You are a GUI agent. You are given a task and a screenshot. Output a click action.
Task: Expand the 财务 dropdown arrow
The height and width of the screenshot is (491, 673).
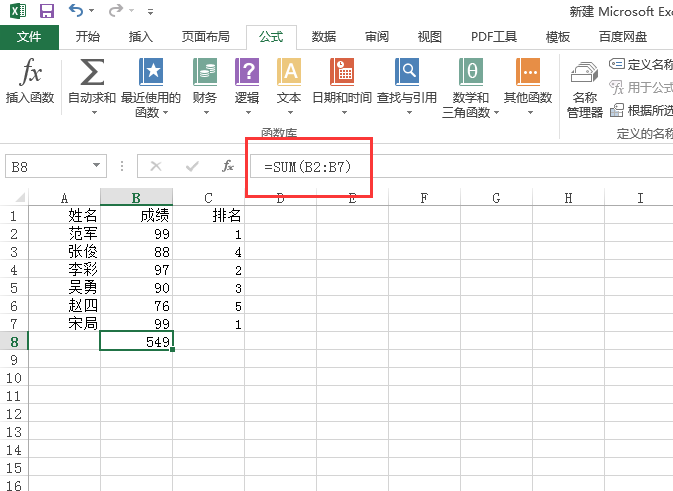[x=206, y=112]
